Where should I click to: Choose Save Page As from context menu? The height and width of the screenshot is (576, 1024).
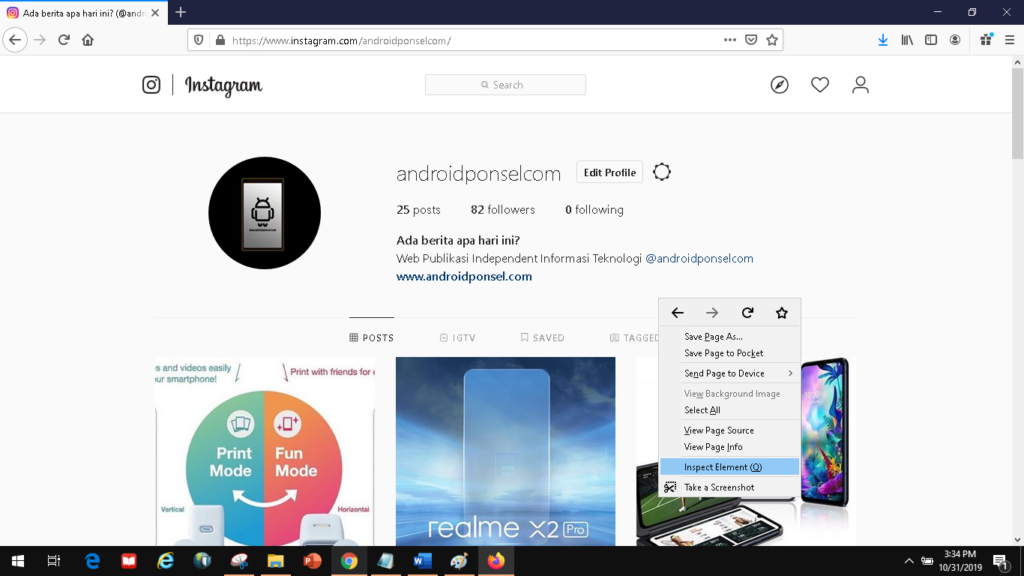point(729,337)
